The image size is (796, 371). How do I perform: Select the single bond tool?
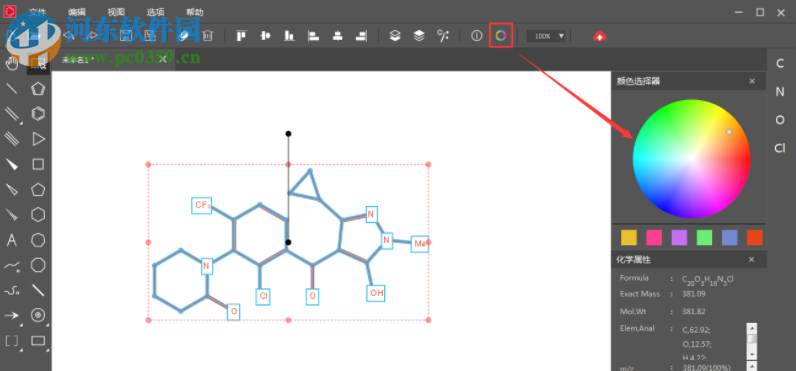coord(12,88)
